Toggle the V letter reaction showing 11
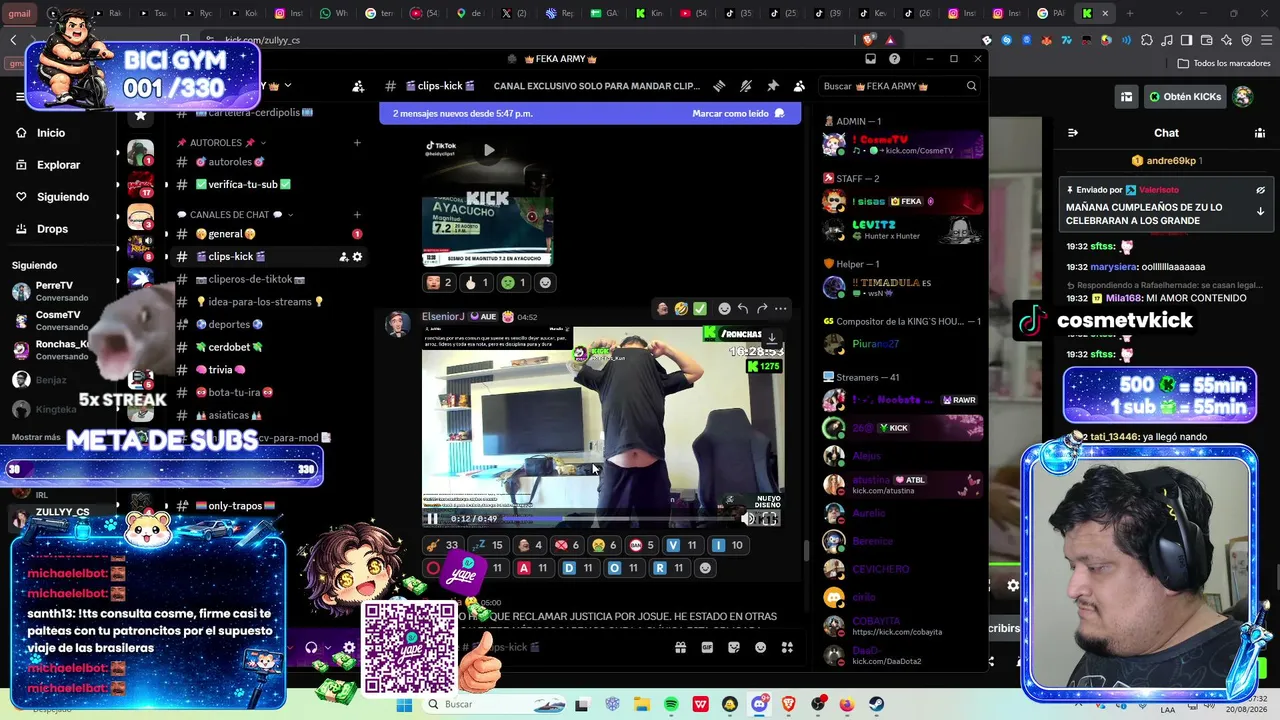Image resolution: width=1280 pixels, height=720 pixels. point(682,545)
